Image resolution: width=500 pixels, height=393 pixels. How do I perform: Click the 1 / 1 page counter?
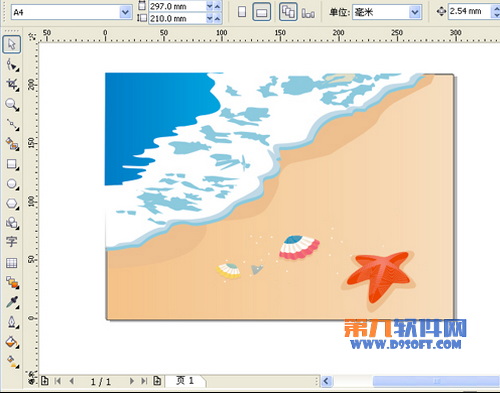coord(100,381)
